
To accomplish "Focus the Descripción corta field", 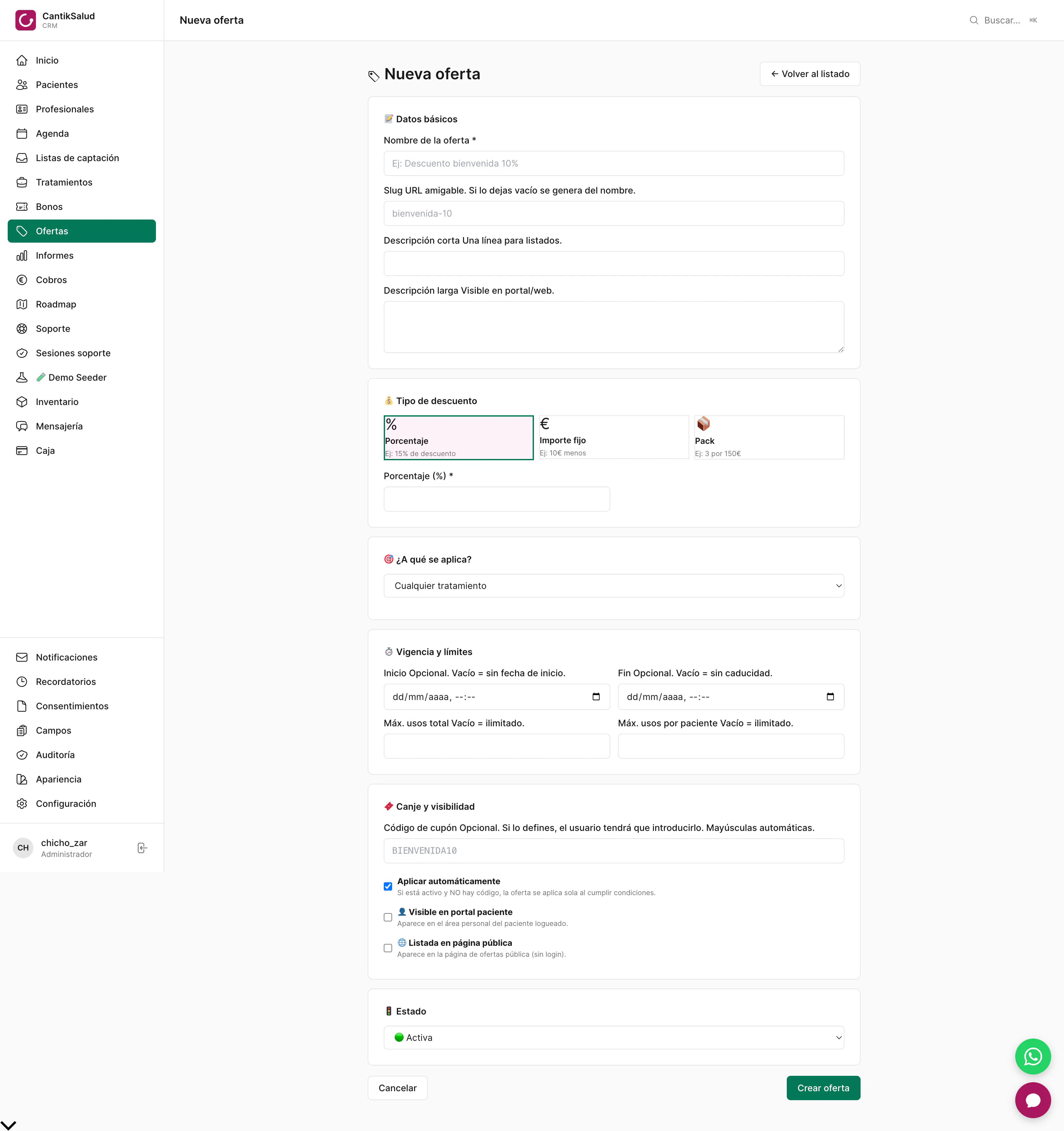I will pyautogui.click(x=614, y=263).
